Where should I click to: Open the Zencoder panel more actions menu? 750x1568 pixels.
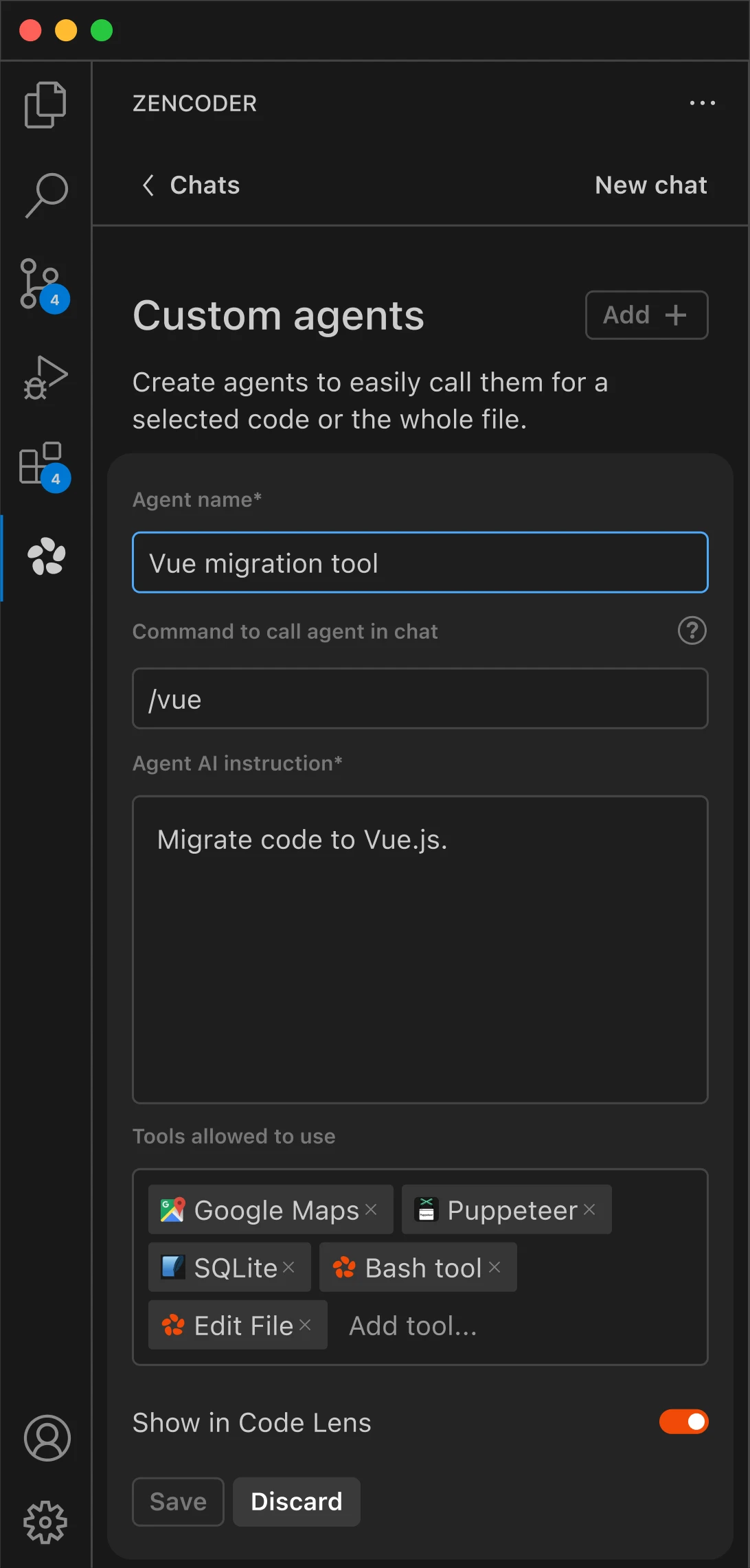(x=702, y=103)
